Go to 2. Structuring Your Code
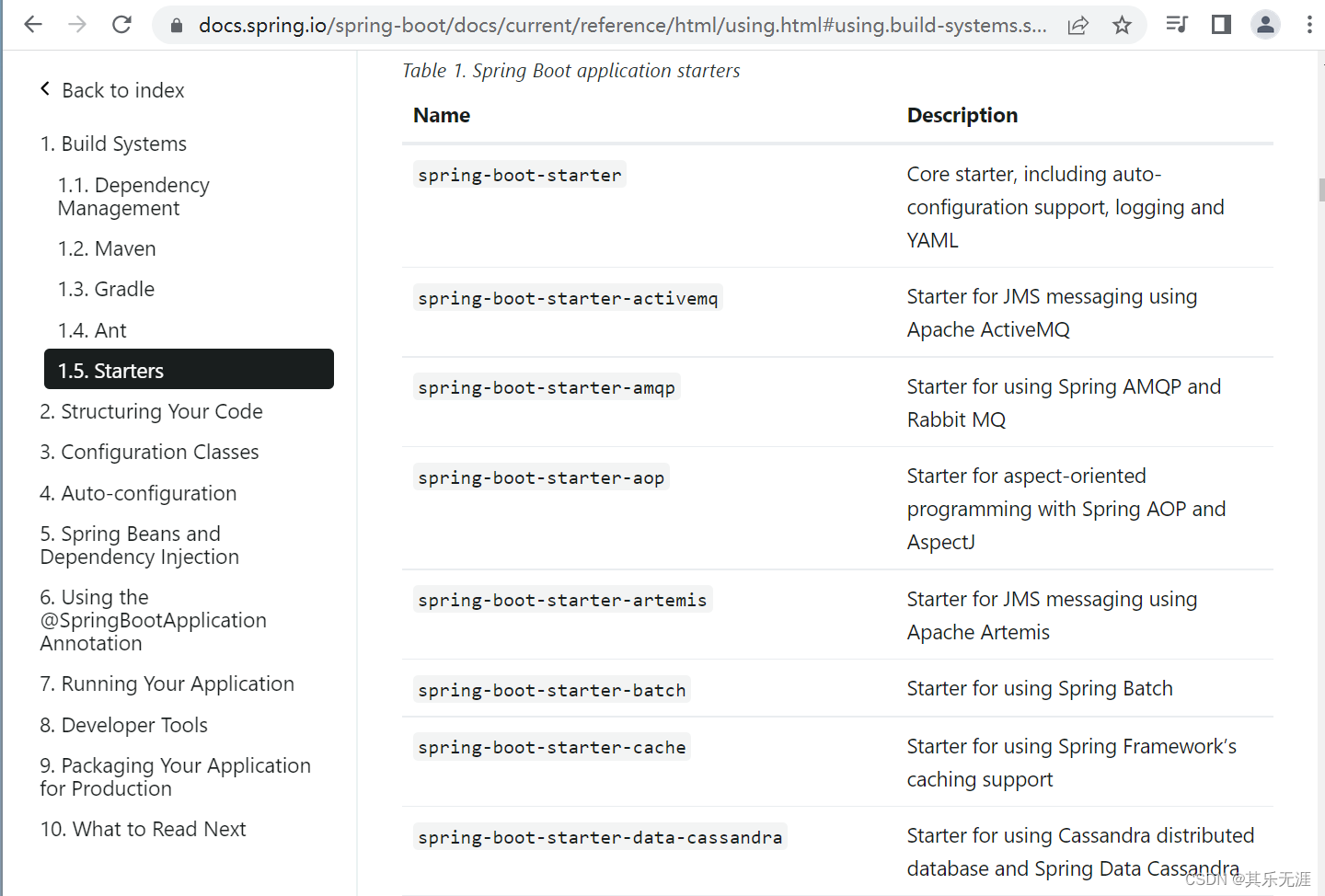Image resolution: width=1325 pixels, height=896 pixels. tap(151, 411)
